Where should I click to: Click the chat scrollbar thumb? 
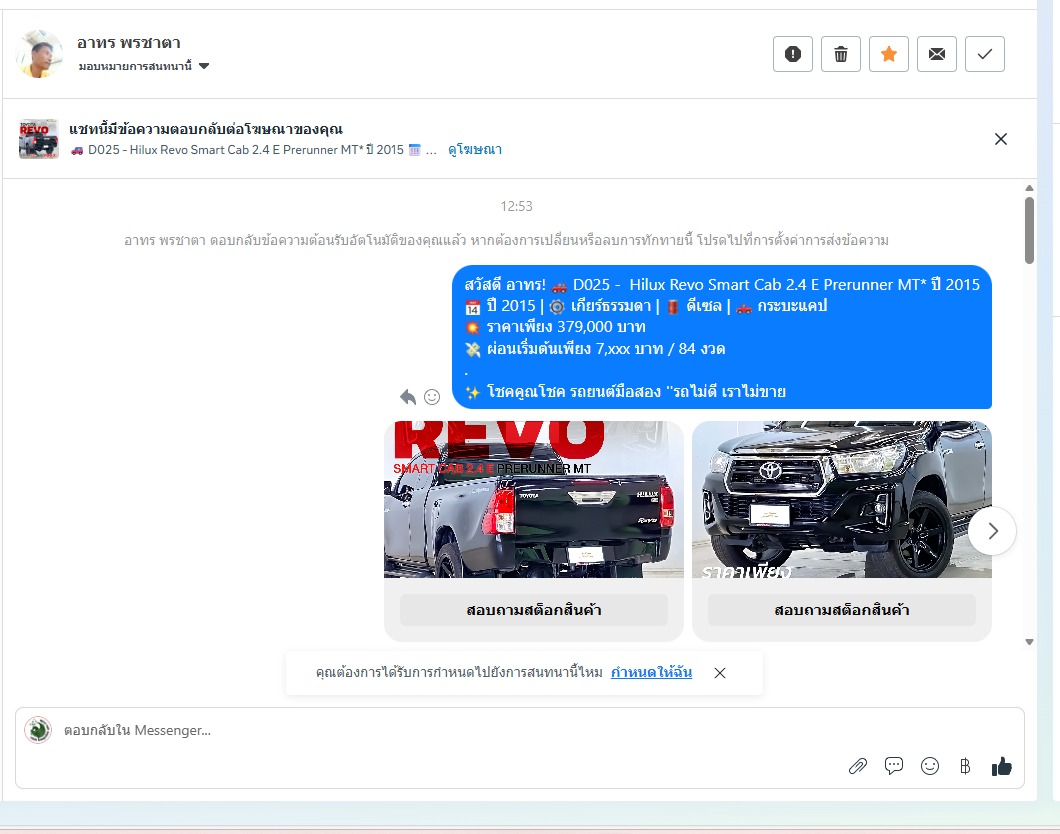point(1029,230)
